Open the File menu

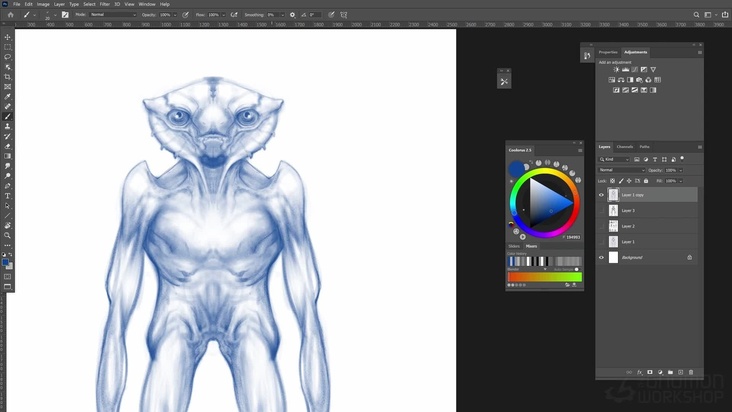(16, 4)
